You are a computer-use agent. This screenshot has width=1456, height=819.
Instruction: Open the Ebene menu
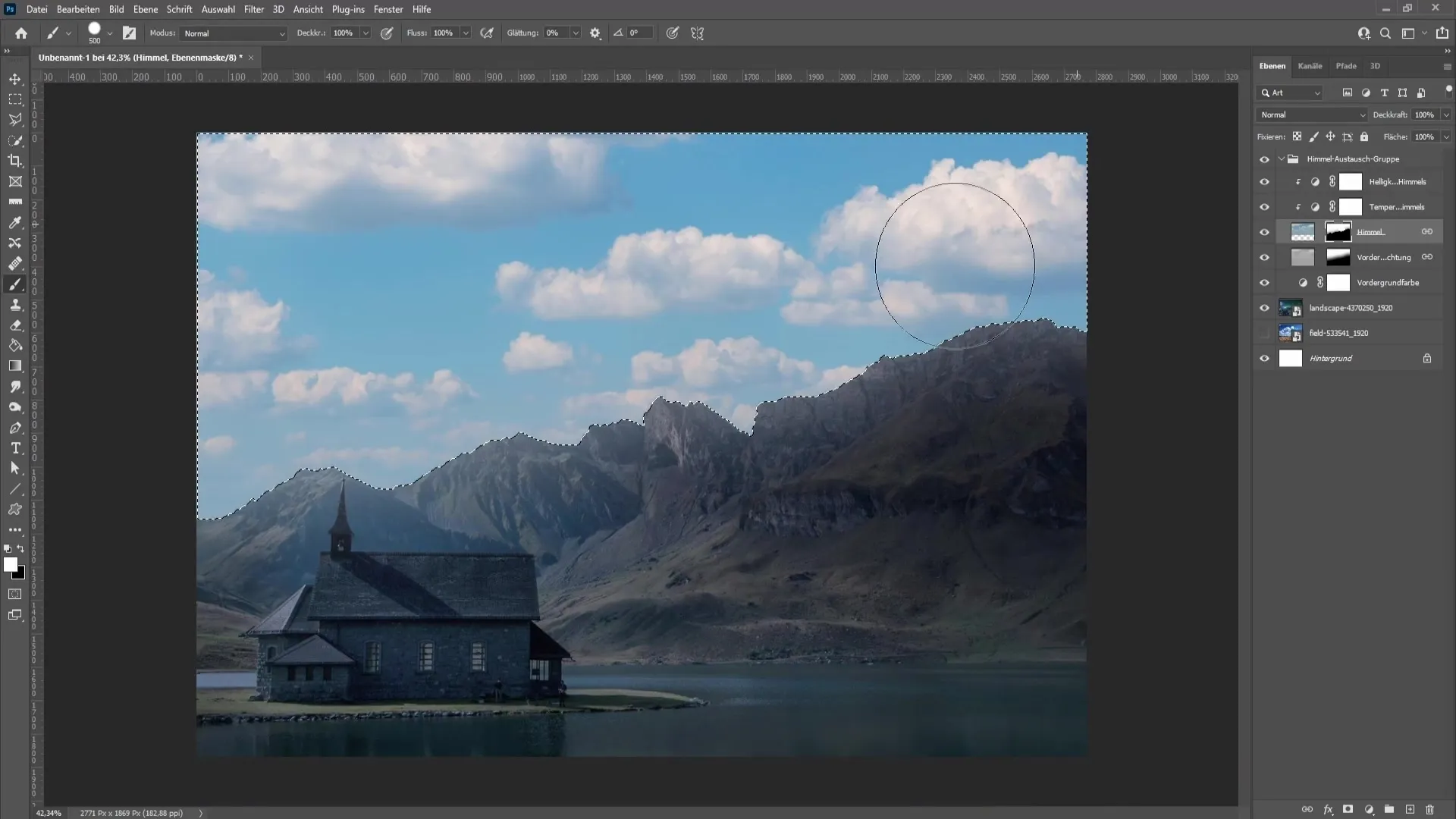pos(146,9)
